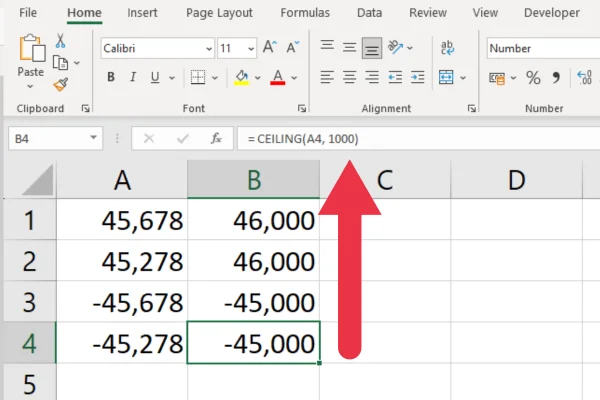Apply yellow Fill Color bucket
The width and height of the screenshot is (600, 400).
[x=241, y=77]
